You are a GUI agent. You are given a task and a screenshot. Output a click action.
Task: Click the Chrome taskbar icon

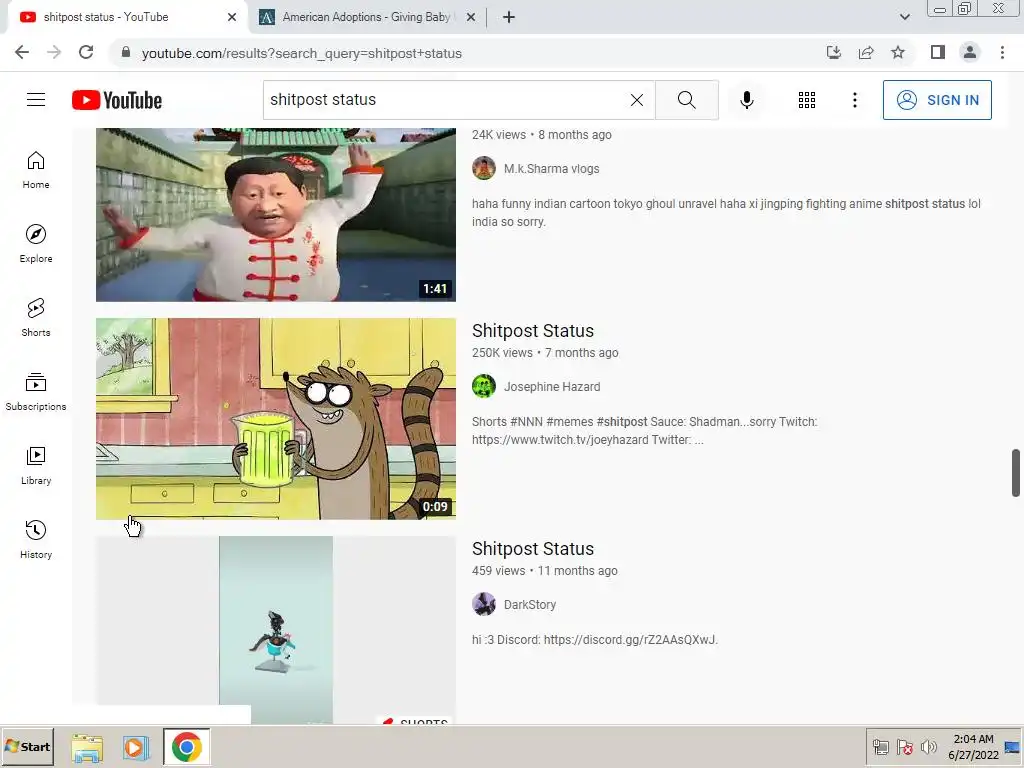click(186, 747)
